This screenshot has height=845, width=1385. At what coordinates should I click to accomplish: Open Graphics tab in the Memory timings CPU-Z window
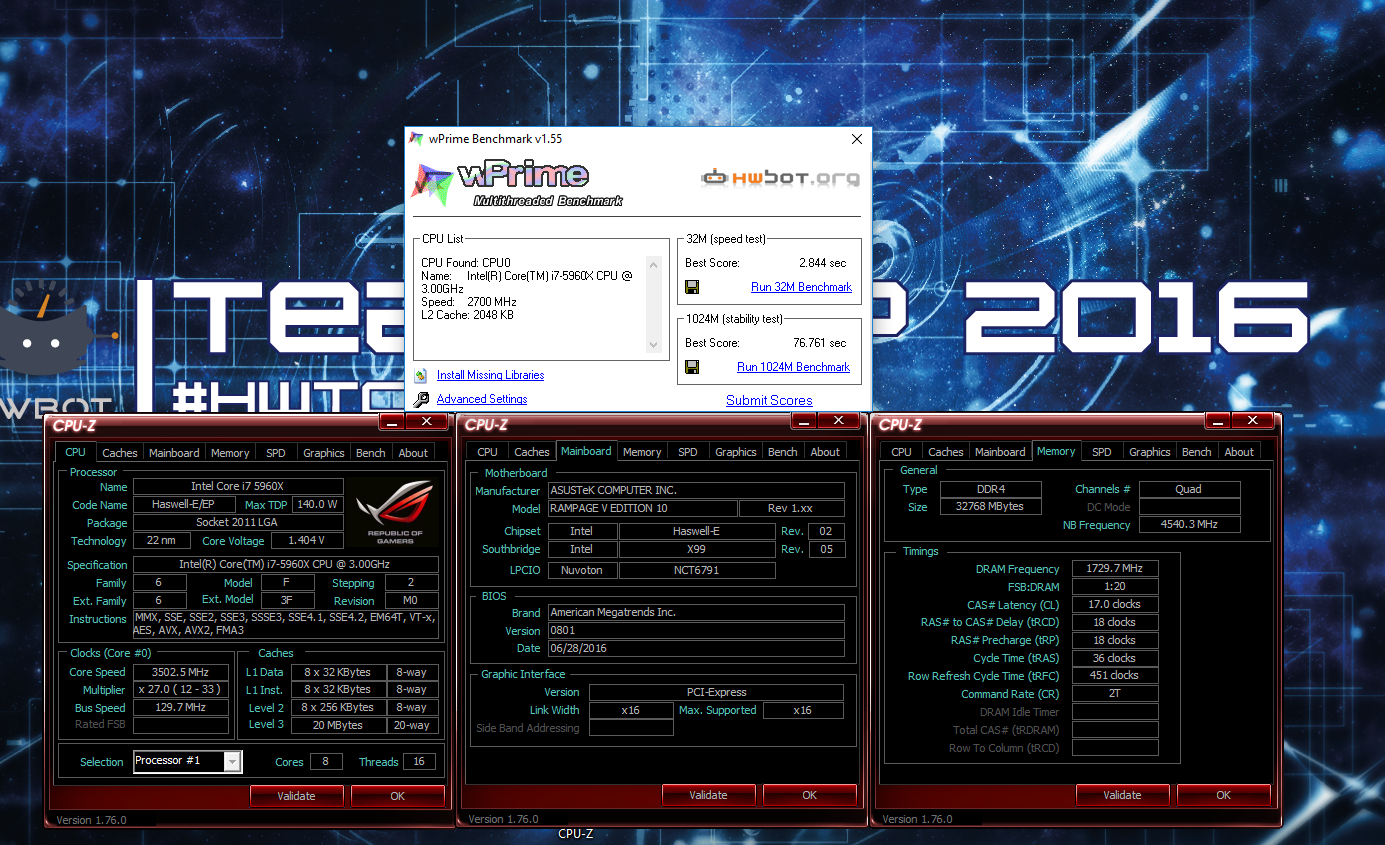pos(1150,452)
